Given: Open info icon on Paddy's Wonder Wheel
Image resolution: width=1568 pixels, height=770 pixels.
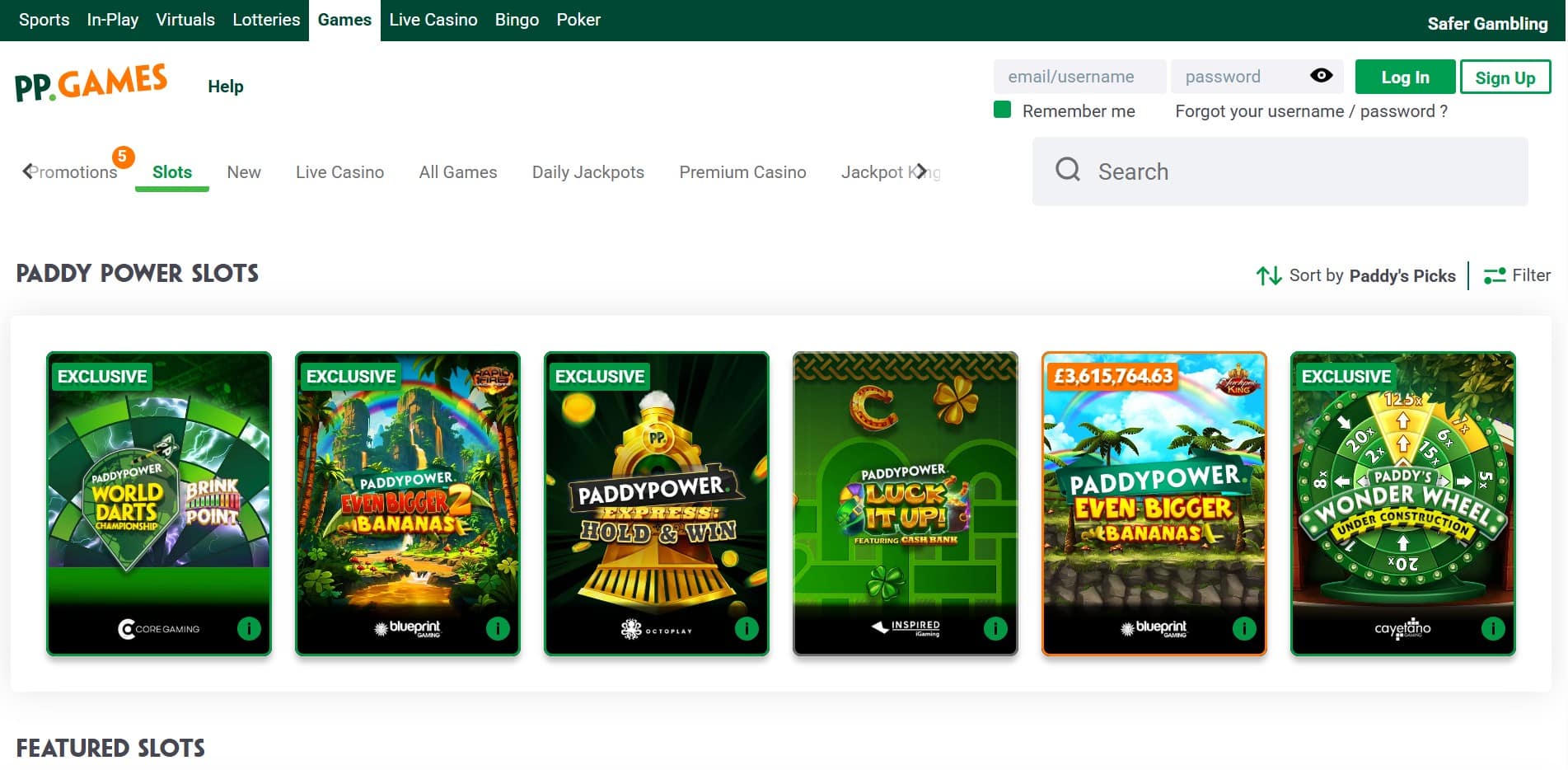Looking at the screenshot, I should [1493, 629].
